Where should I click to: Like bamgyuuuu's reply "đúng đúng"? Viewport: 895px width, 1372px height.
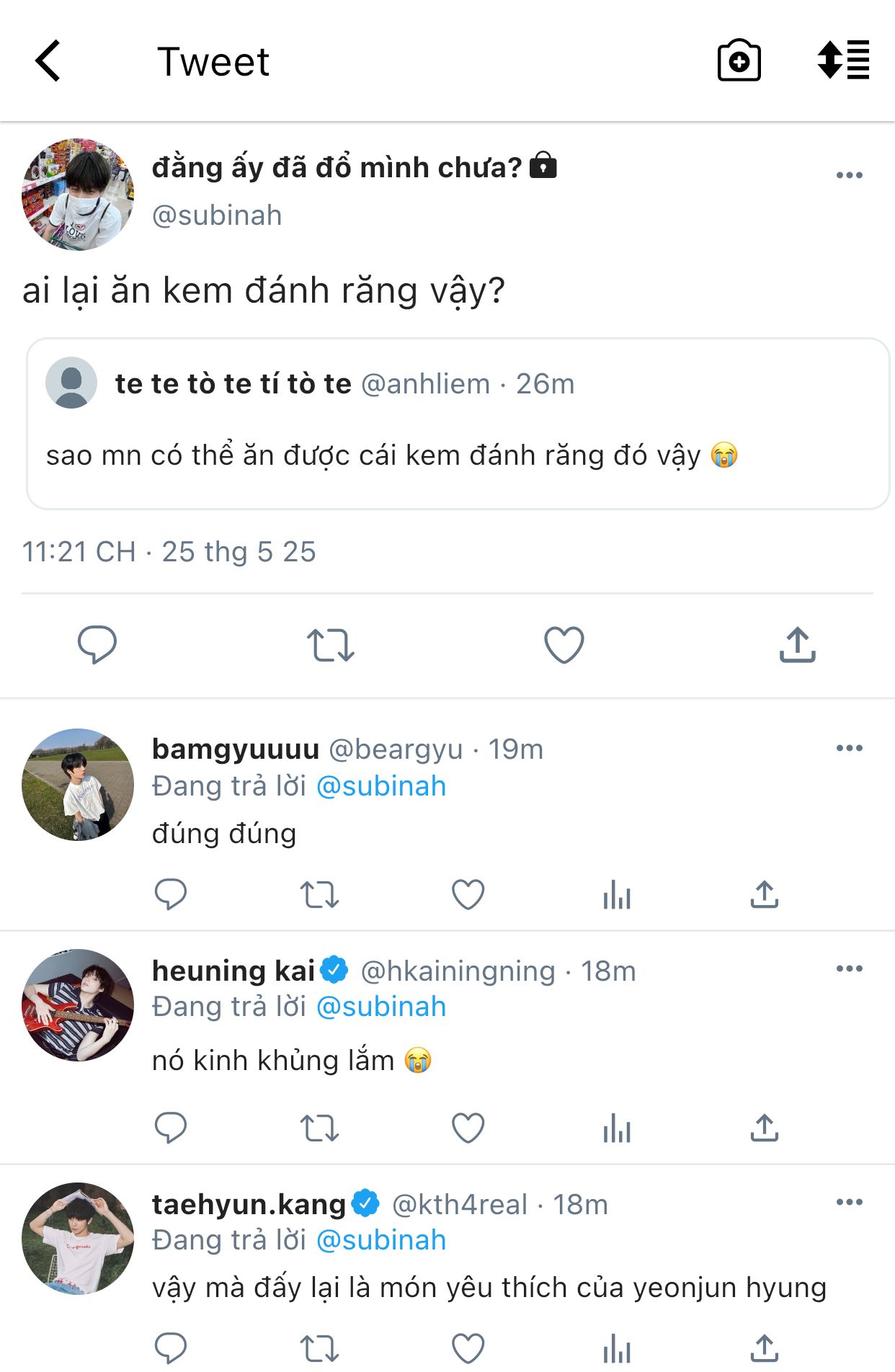coord(468,895)
